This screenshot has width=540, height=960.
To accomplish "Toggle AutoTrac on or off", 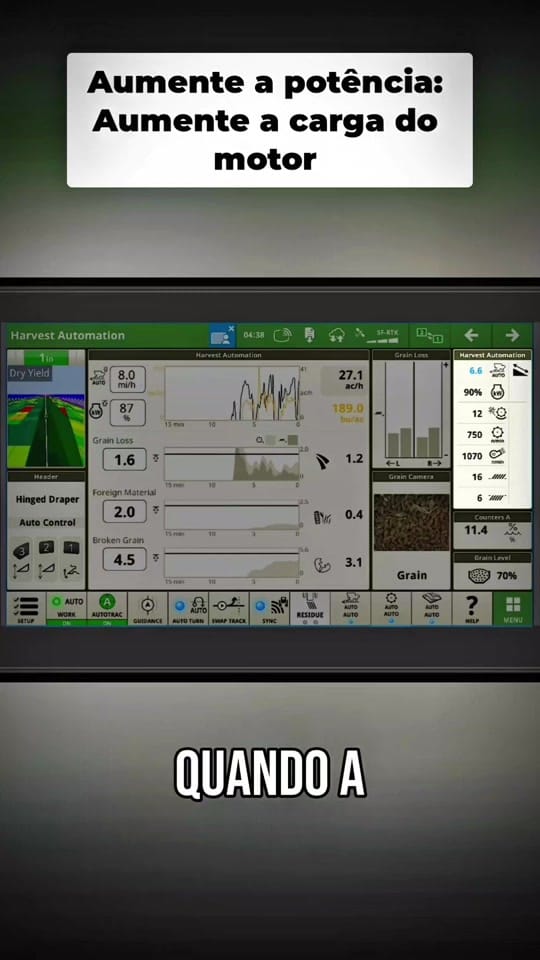I will coord(107,608).
